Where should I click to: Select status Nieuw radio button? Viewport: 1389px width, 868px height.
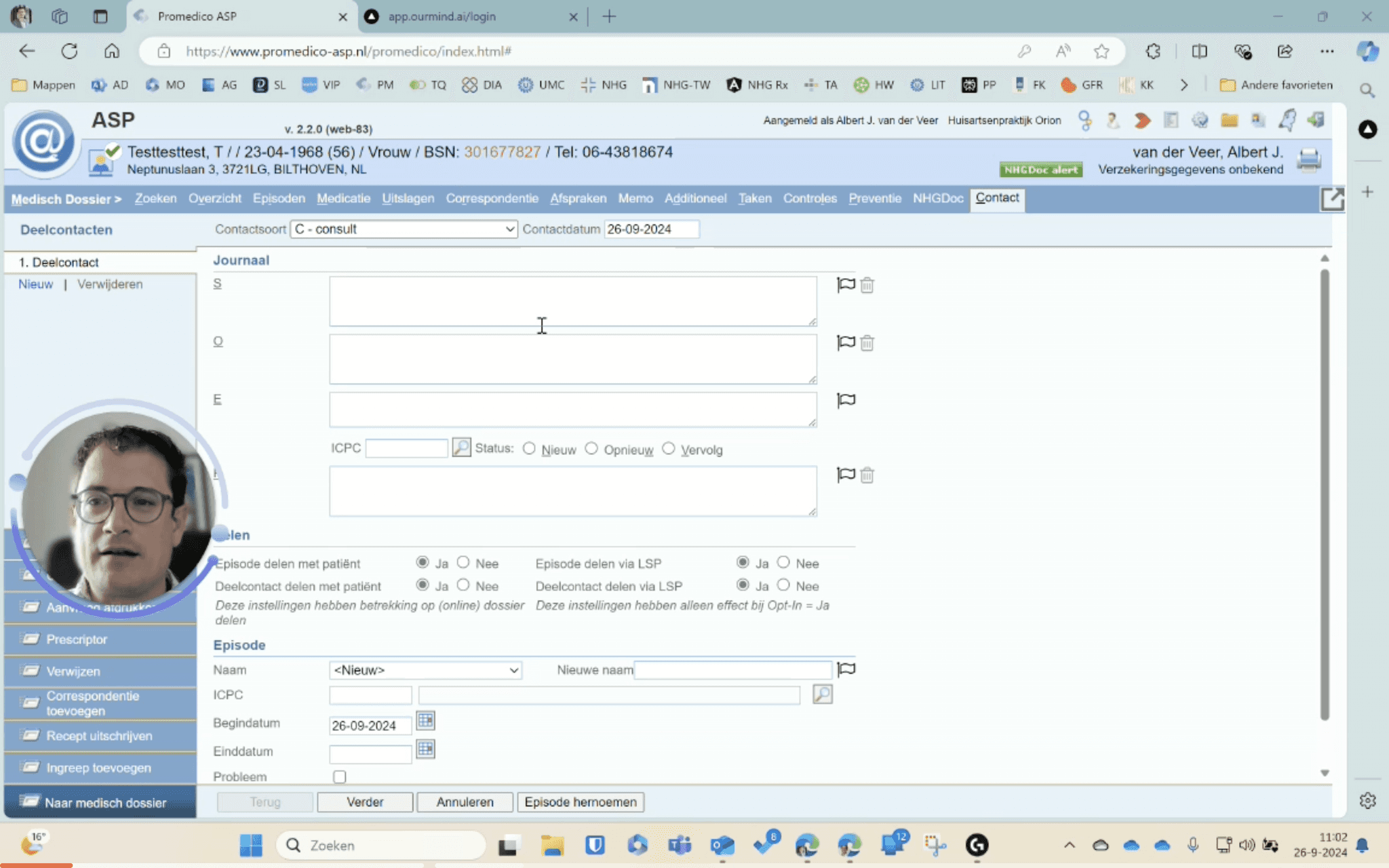[x=529, y=449]
